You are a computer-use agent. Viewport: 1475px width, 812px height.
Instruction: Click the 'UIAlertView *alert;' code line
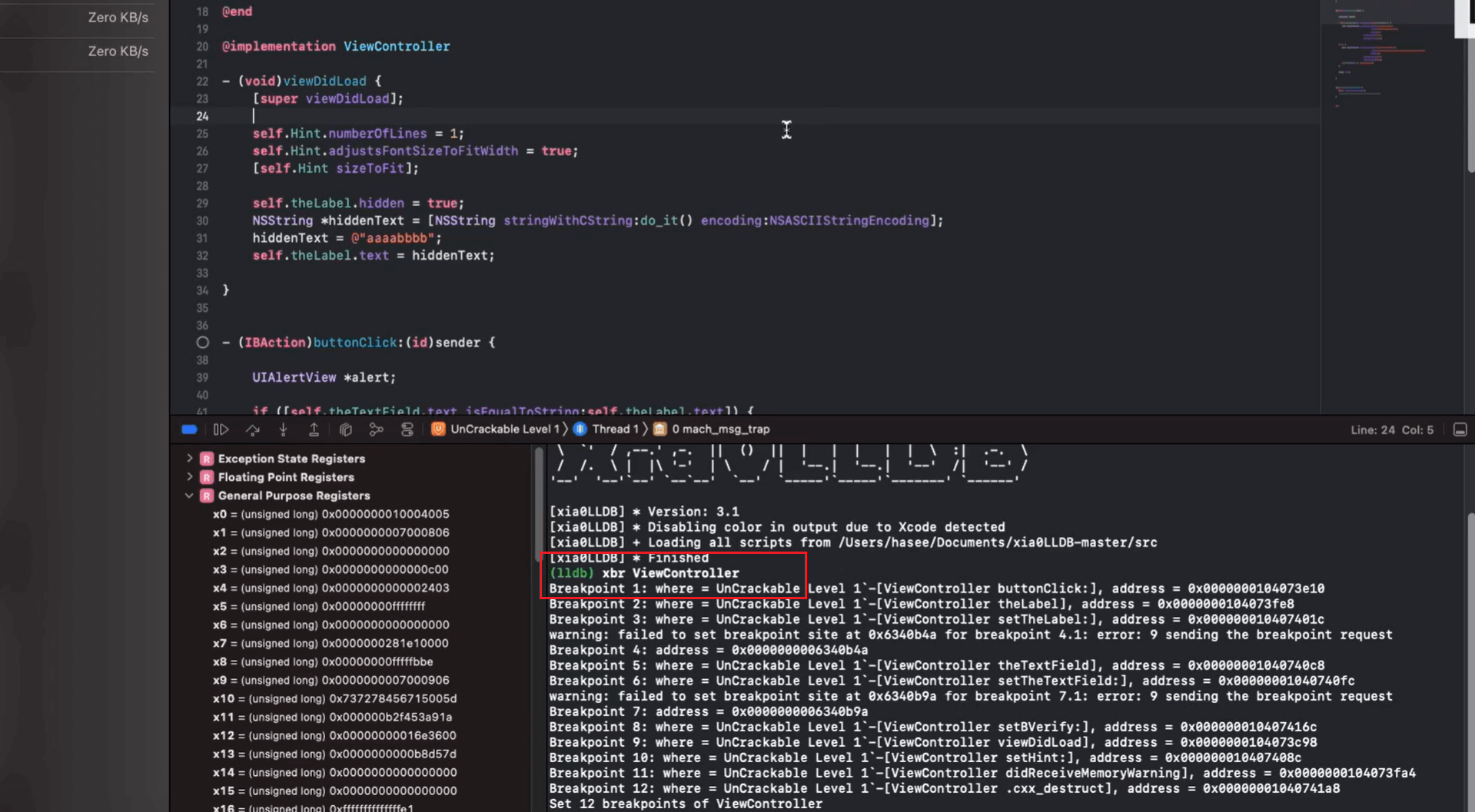pos(324,377)
